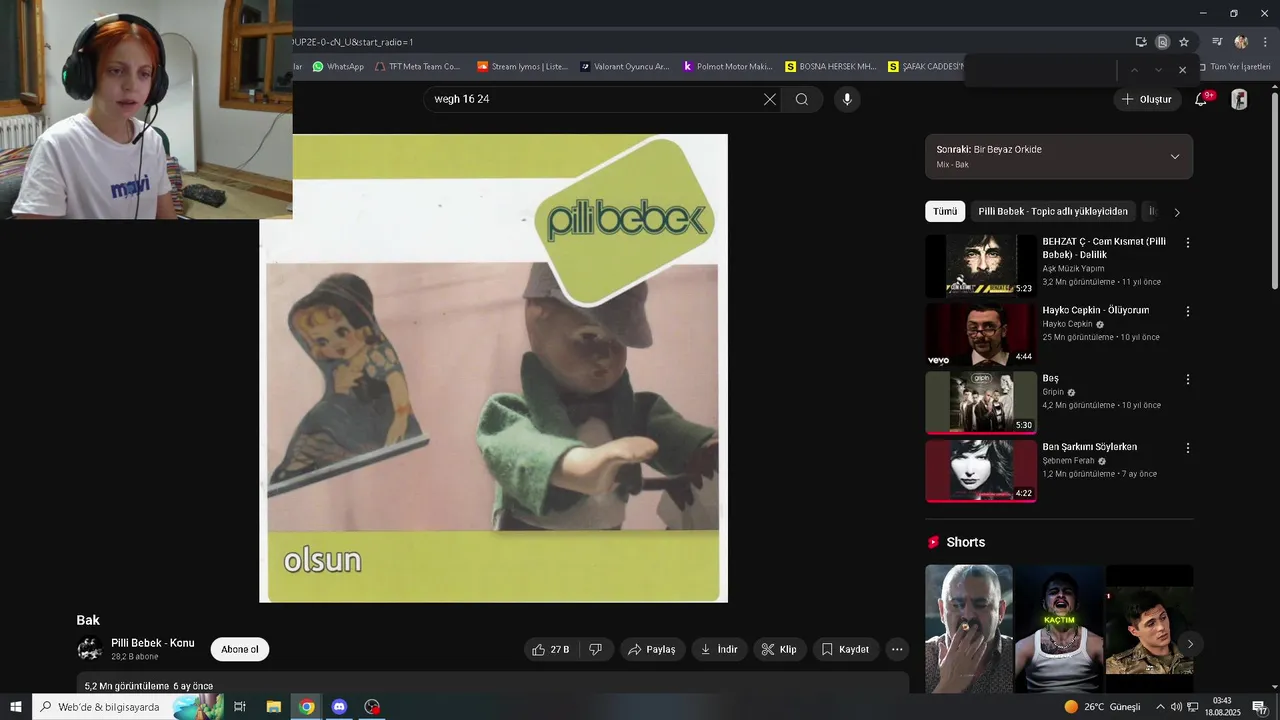Image resolution: width=1280 pixels, height=720 pixels.
Task: Subscribe with the Abone ol button
Action: [x=240, y=649]
